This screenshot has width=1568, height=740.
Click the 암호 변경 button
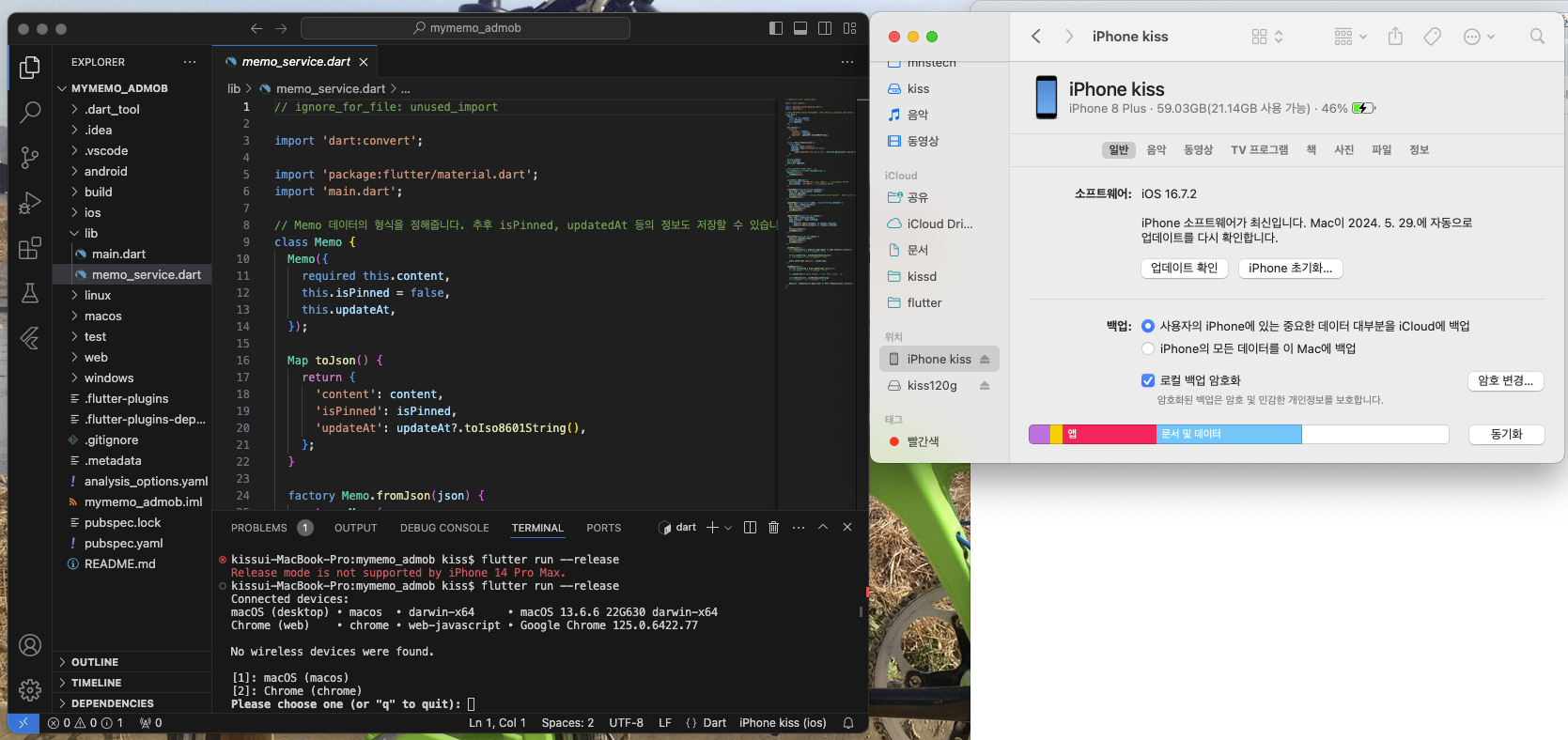pos(1506,380)
